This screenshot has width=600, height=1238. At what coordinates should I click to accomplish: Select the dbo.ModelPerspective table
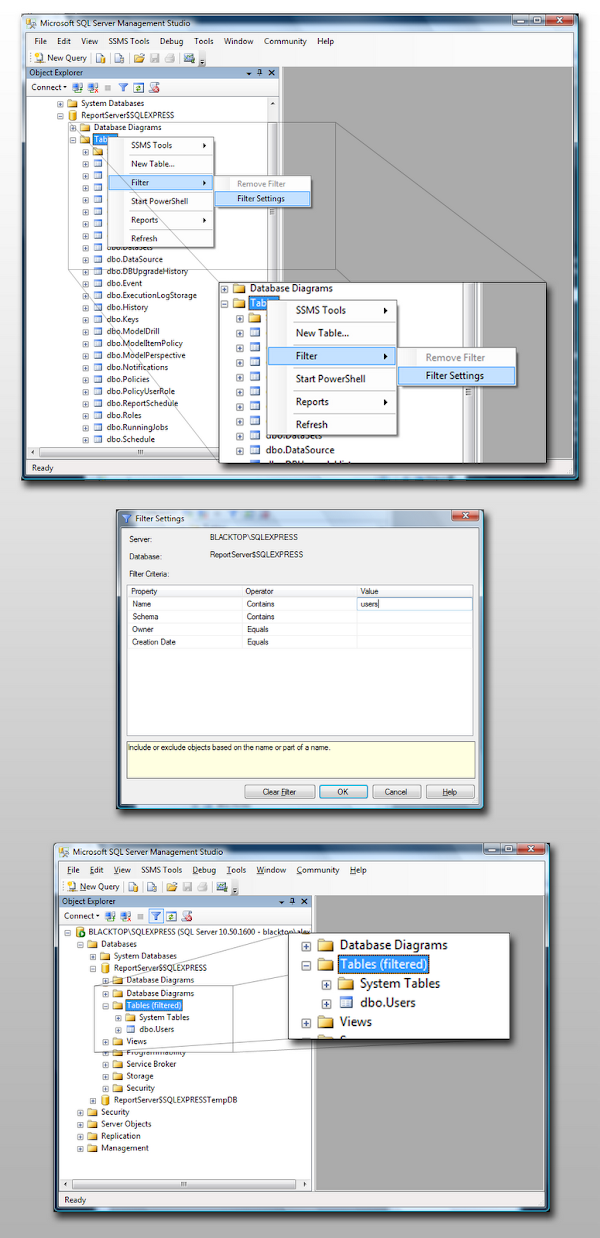pyautogui.click(x=146, y=355)
